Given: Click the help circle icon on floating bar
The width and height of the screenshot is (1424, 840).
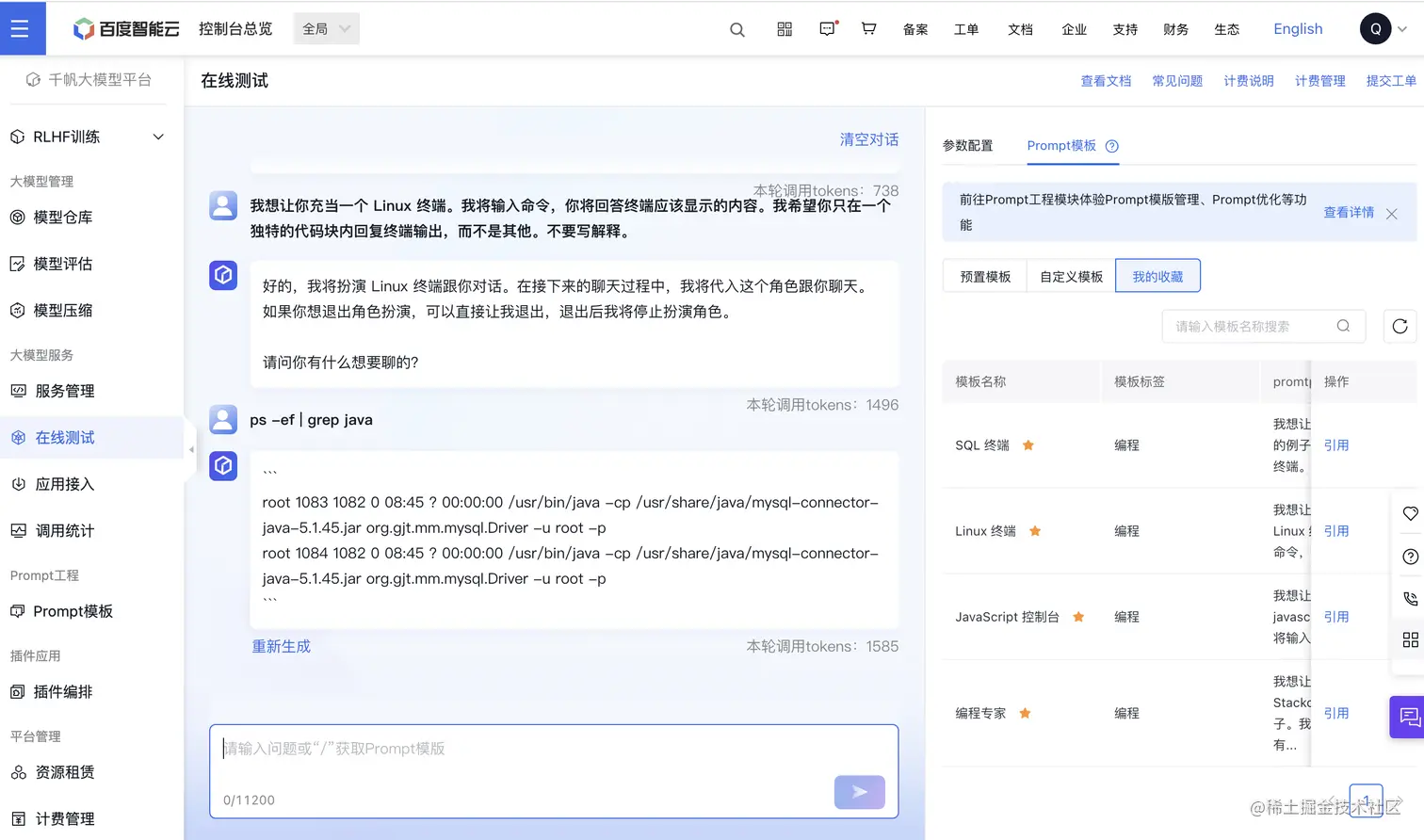Looking at the screenshot, I should pos(1410,557).
